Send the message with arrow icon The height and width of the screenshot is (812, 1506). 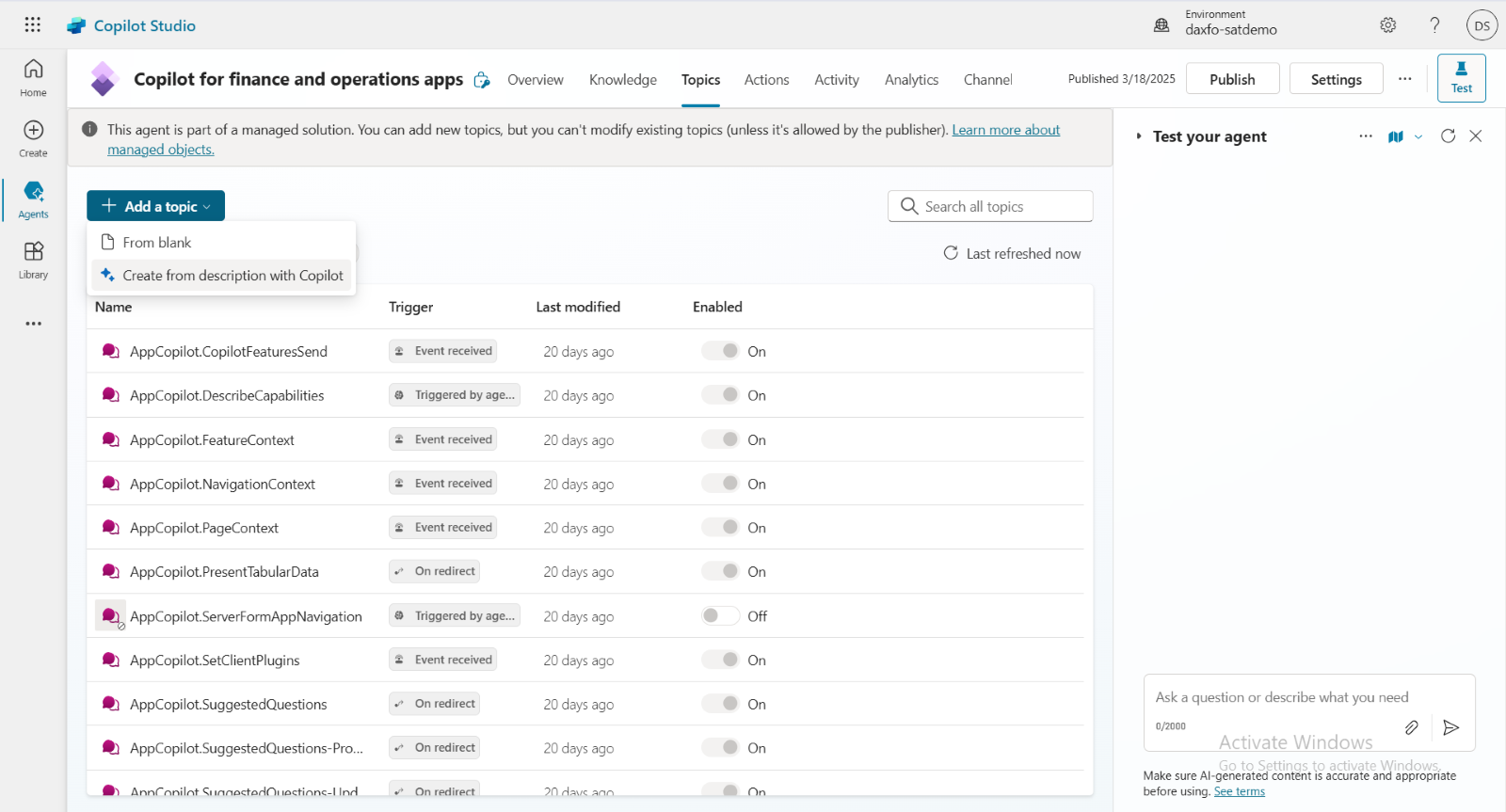pyautogui.click(x=1450, y=727)
